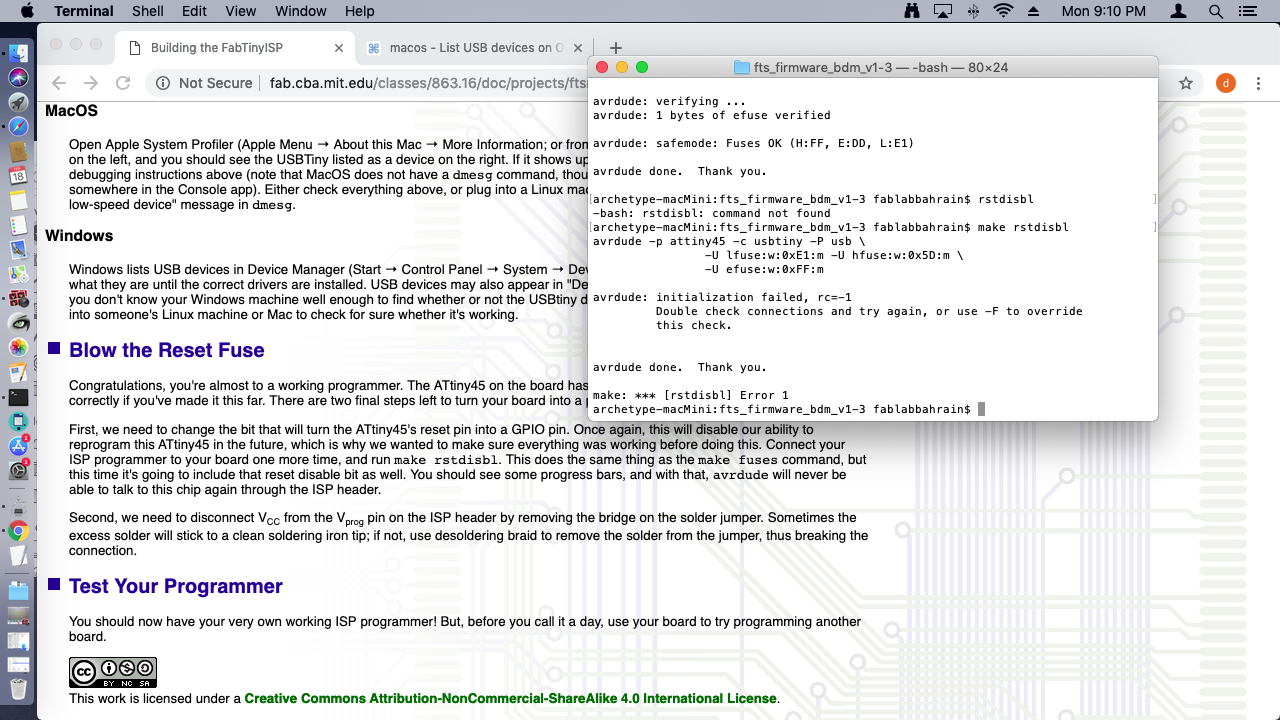Click the Chrome address bar URL
The width and height of the screenshot is (1280, 720).
coord(428,83)
